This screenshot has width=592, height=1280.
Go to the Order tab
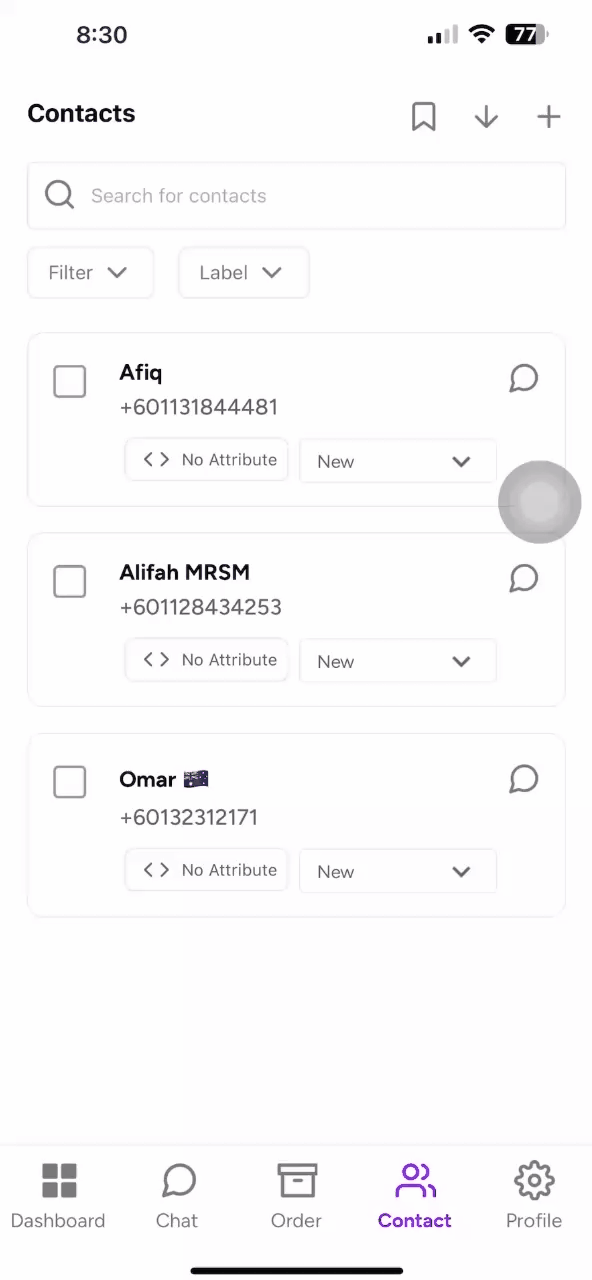296,1196
